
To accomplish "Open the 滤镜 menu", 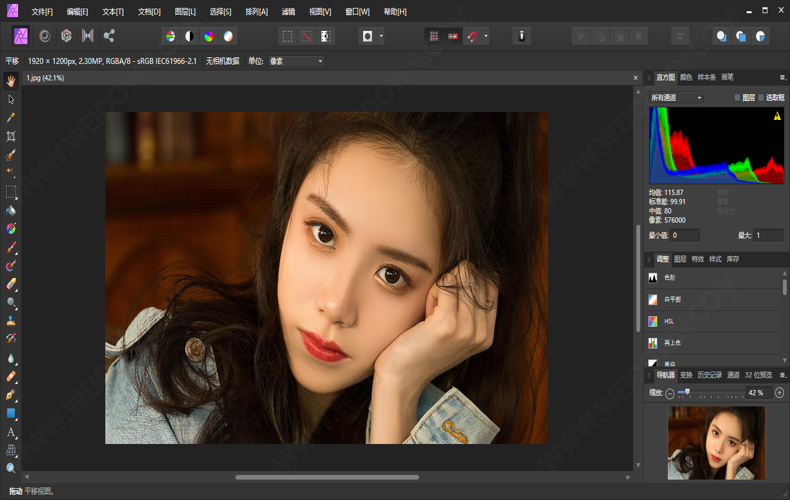I will click(288, 12).
